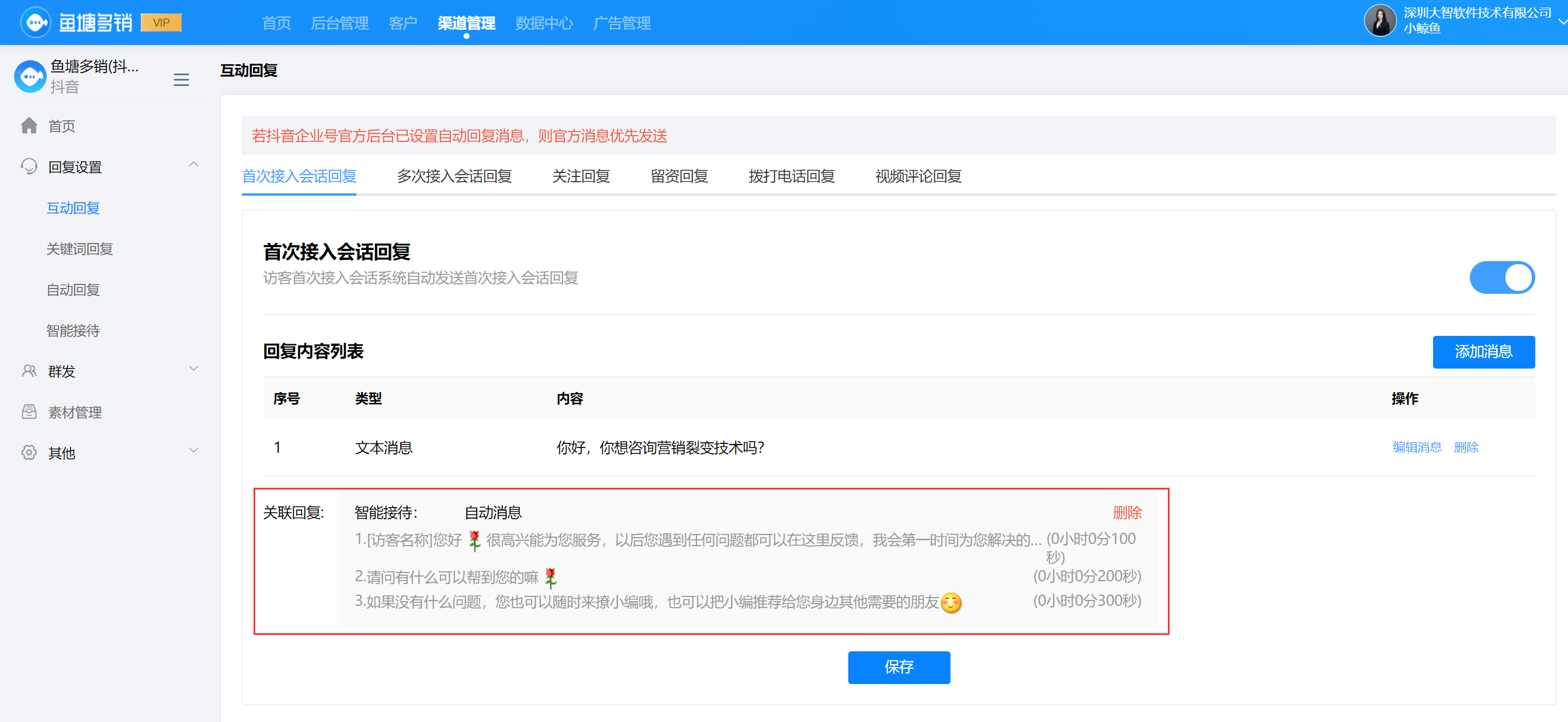Click the Douyin account avatar in sidebar
Image resolution: width=1568 pixels, height=722 pixels.
tap(30, 76)
